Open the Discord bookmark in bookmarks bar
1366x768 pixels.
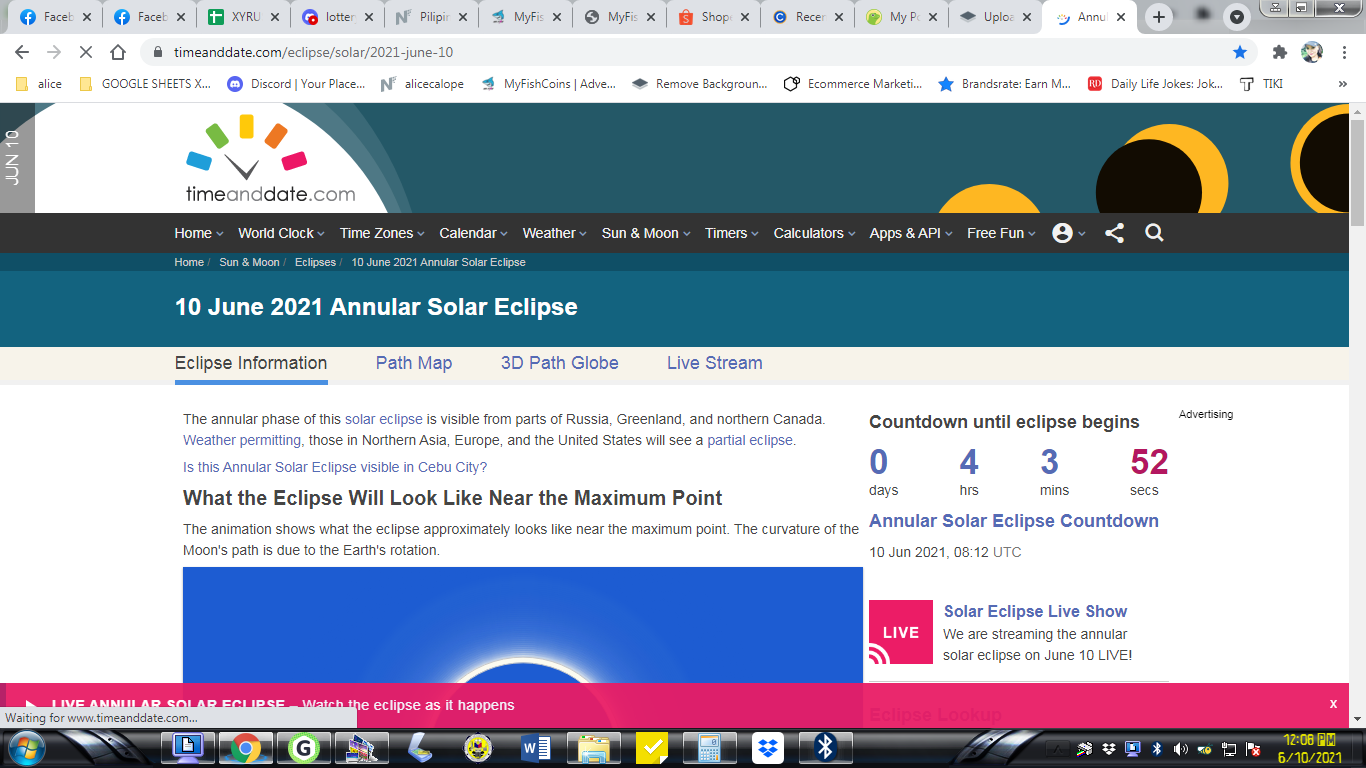[x=296, y=84]
